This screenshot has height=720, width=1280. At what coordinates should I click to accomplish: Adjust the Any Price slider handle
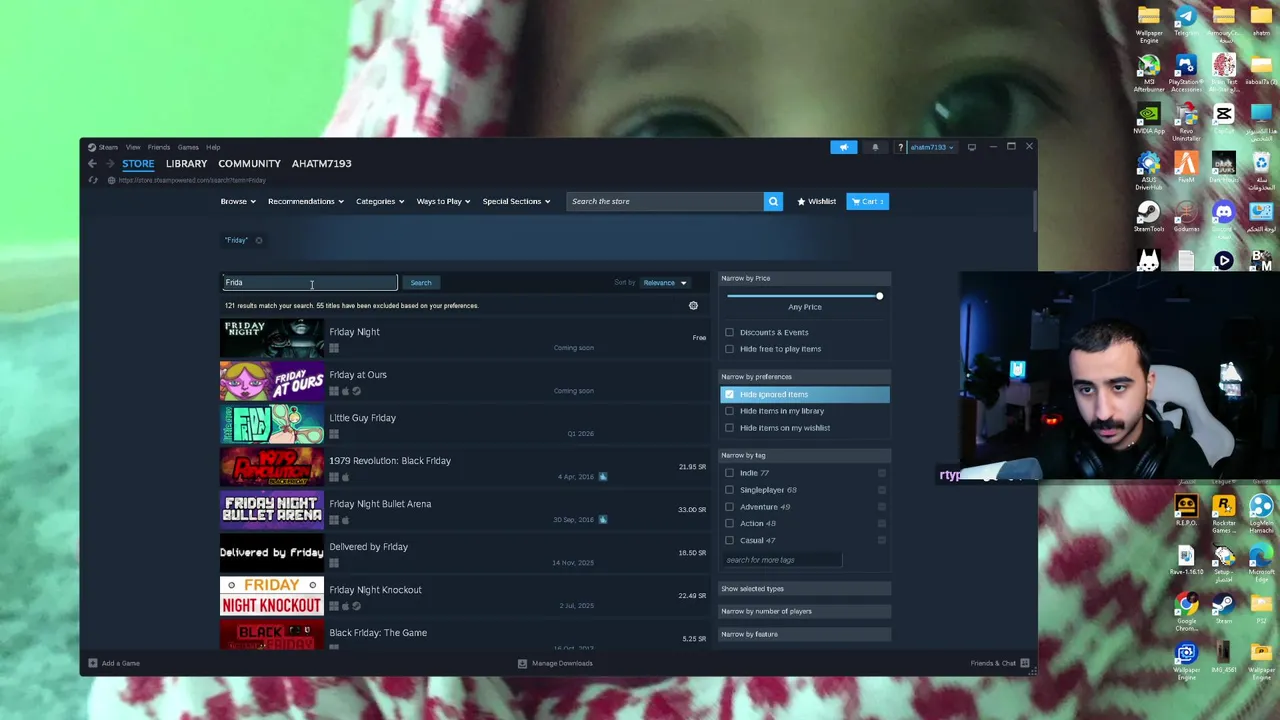point(879,296)
